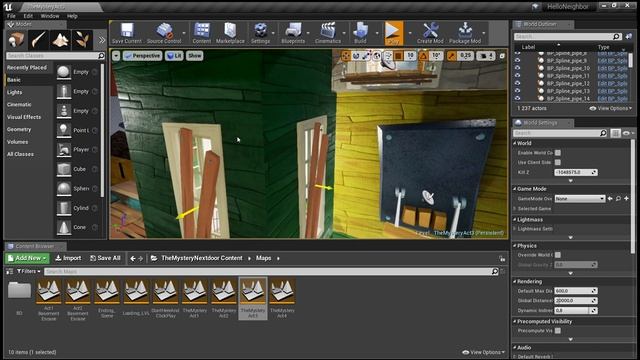The image size is (640, 360).
Task: Click the Add New button
Action: coord(27,258)
